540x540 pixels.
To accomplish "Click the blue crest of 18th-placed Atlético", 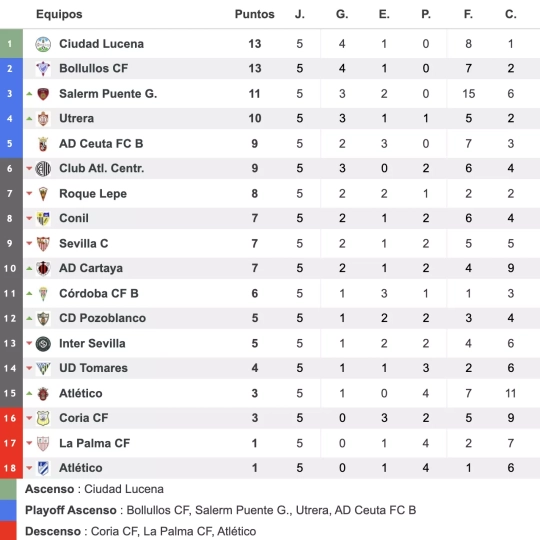I will [x=43, y=468].
